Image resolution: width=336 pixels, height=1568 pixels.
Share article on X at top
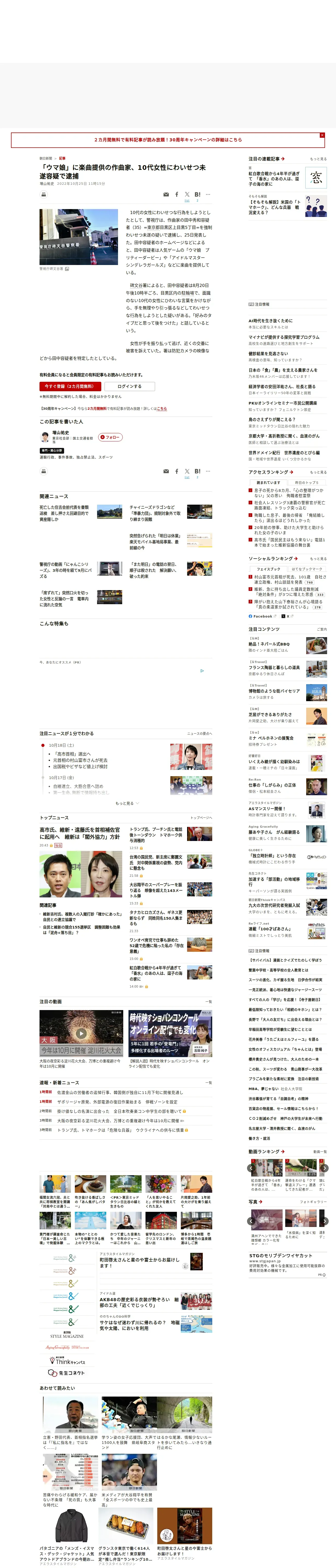[187, 195]
